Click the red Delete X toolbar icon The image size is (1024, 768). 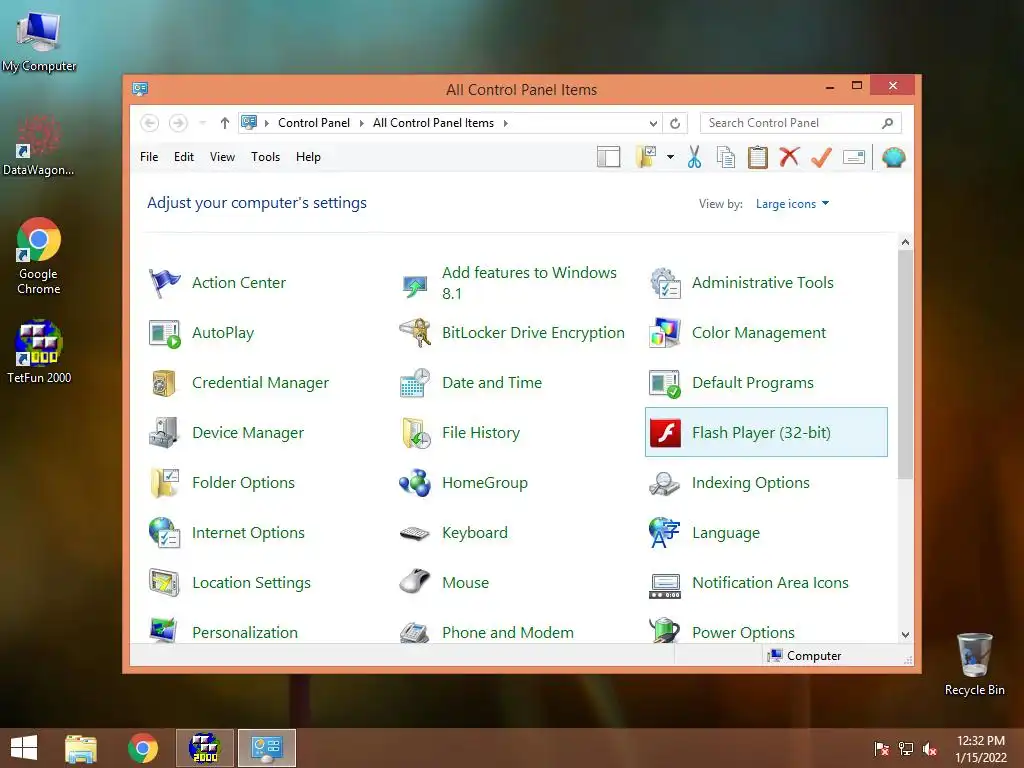point(789,157)
